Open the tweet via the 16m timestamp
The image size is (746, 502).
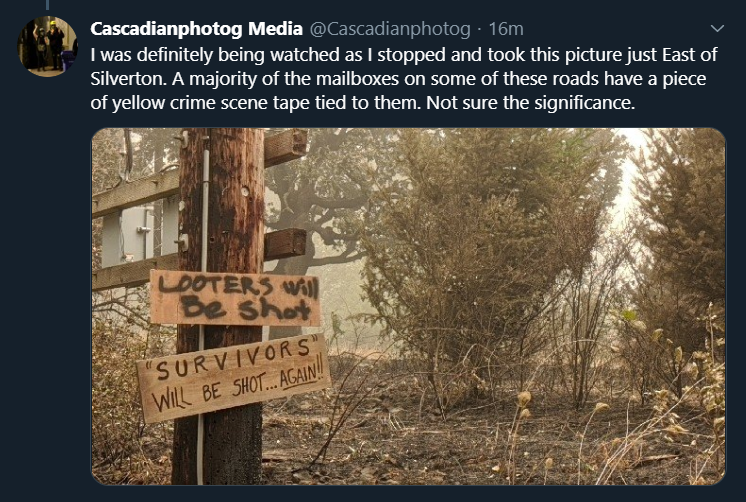click(506, 29)
